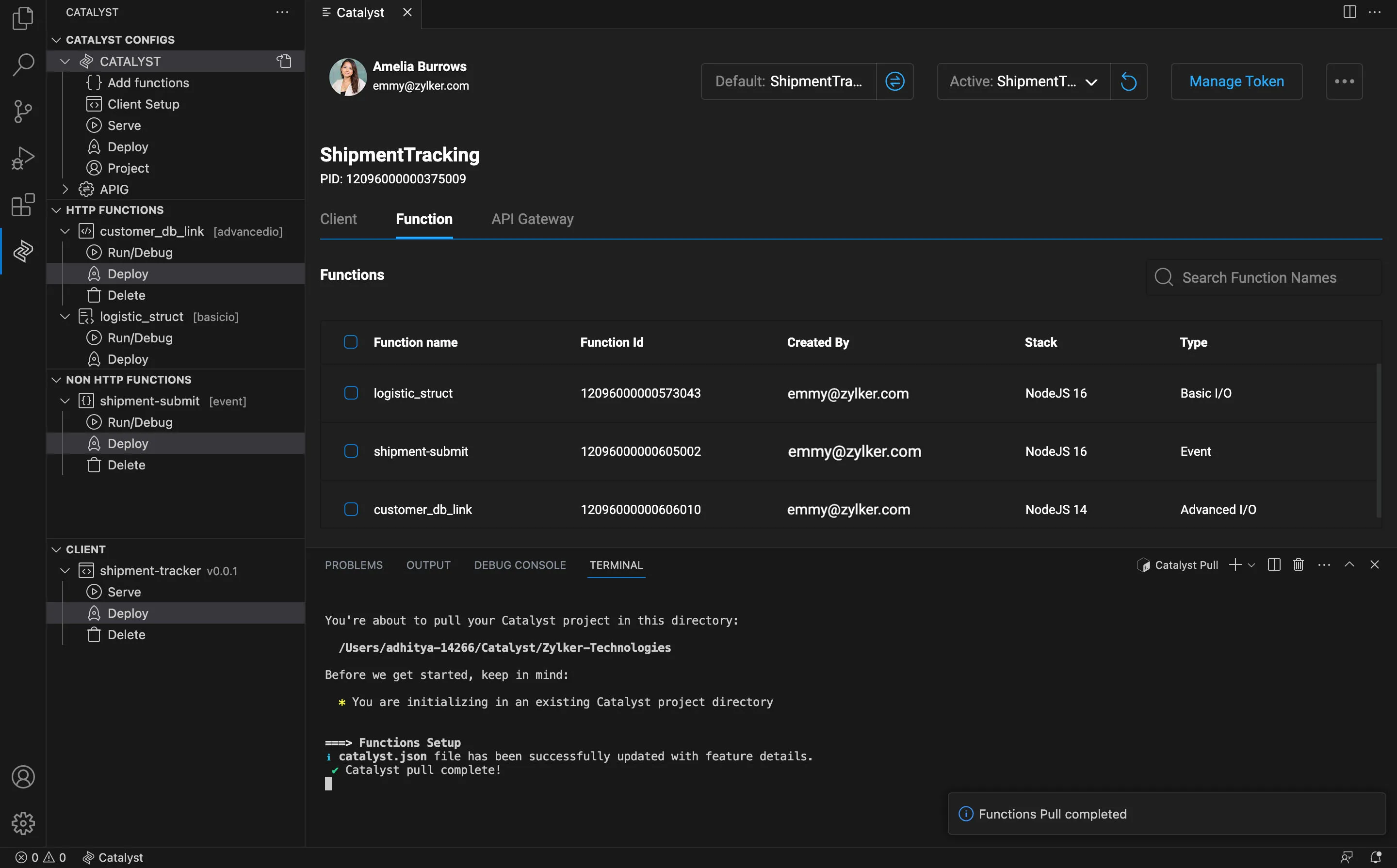The height and width of the screenshot is (868, 1397).
Task: Collapse the HTTP FUNCTIONS section
Action: 56,210
